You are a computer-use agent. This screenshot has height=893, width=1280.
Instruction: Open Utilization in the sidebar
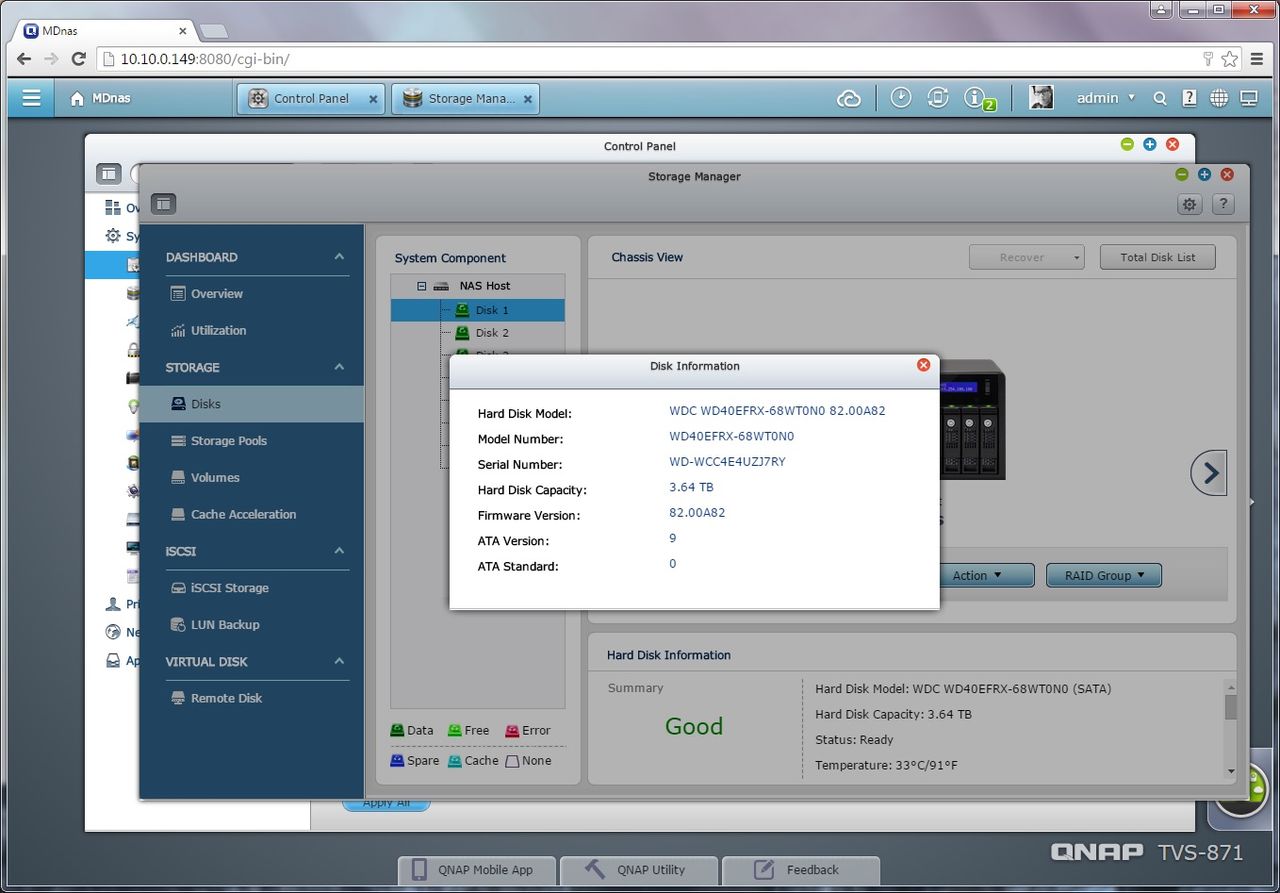pyautogui.click(x=218, y=330)
